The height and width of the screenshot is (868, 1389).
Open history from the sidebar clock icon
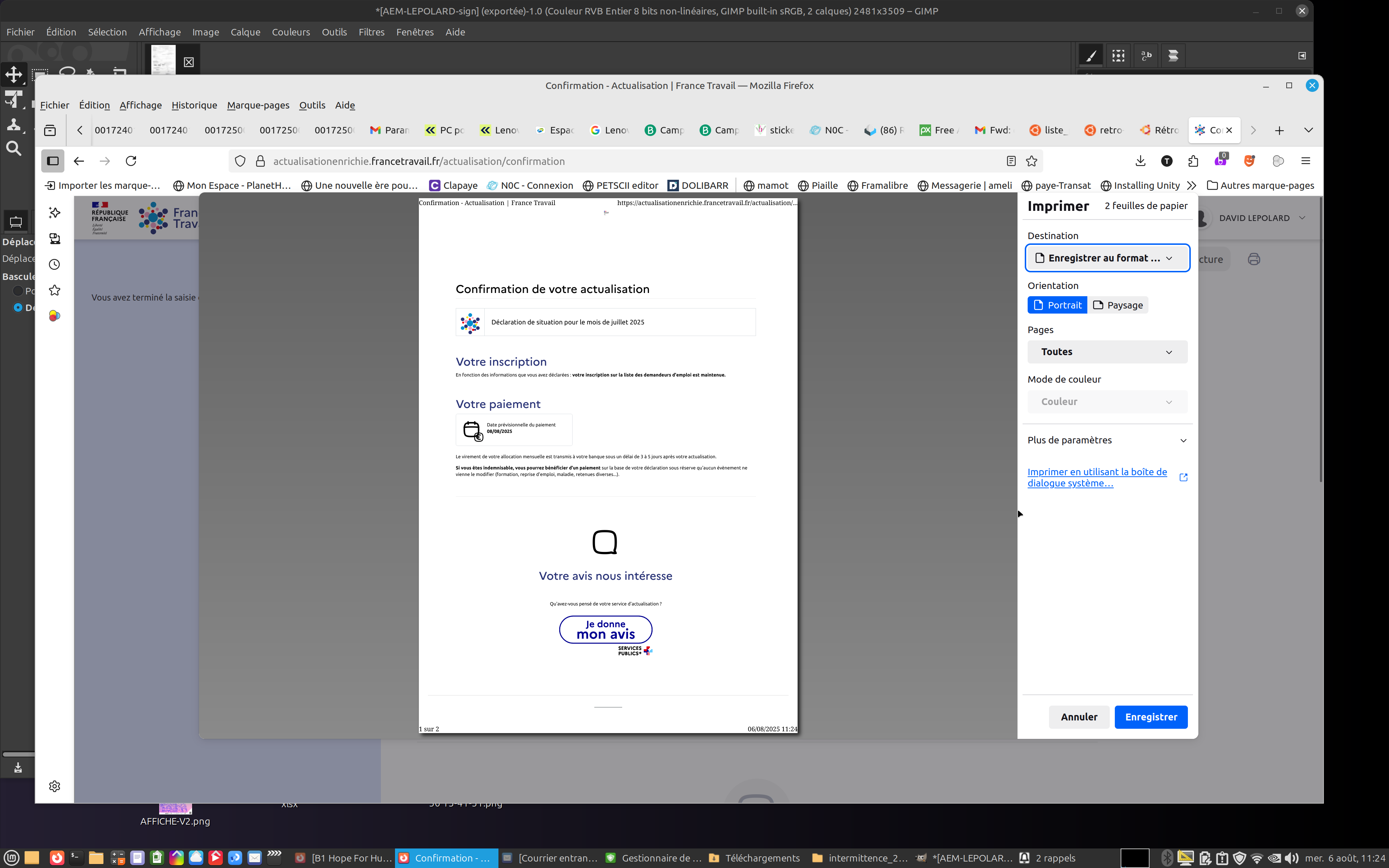(55, 265)
